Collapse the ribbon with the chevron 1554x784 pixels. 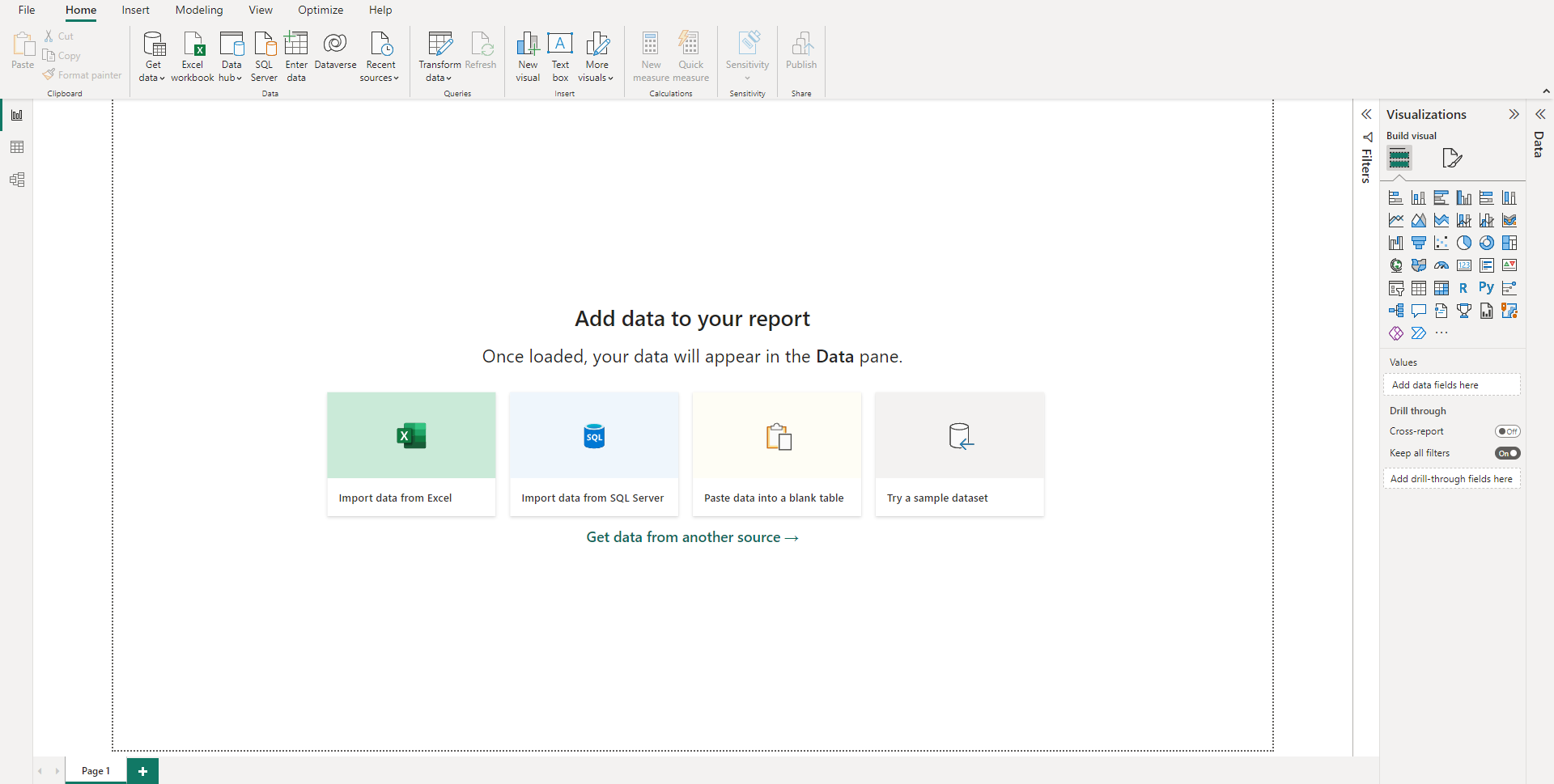[x=1546, y=91]
